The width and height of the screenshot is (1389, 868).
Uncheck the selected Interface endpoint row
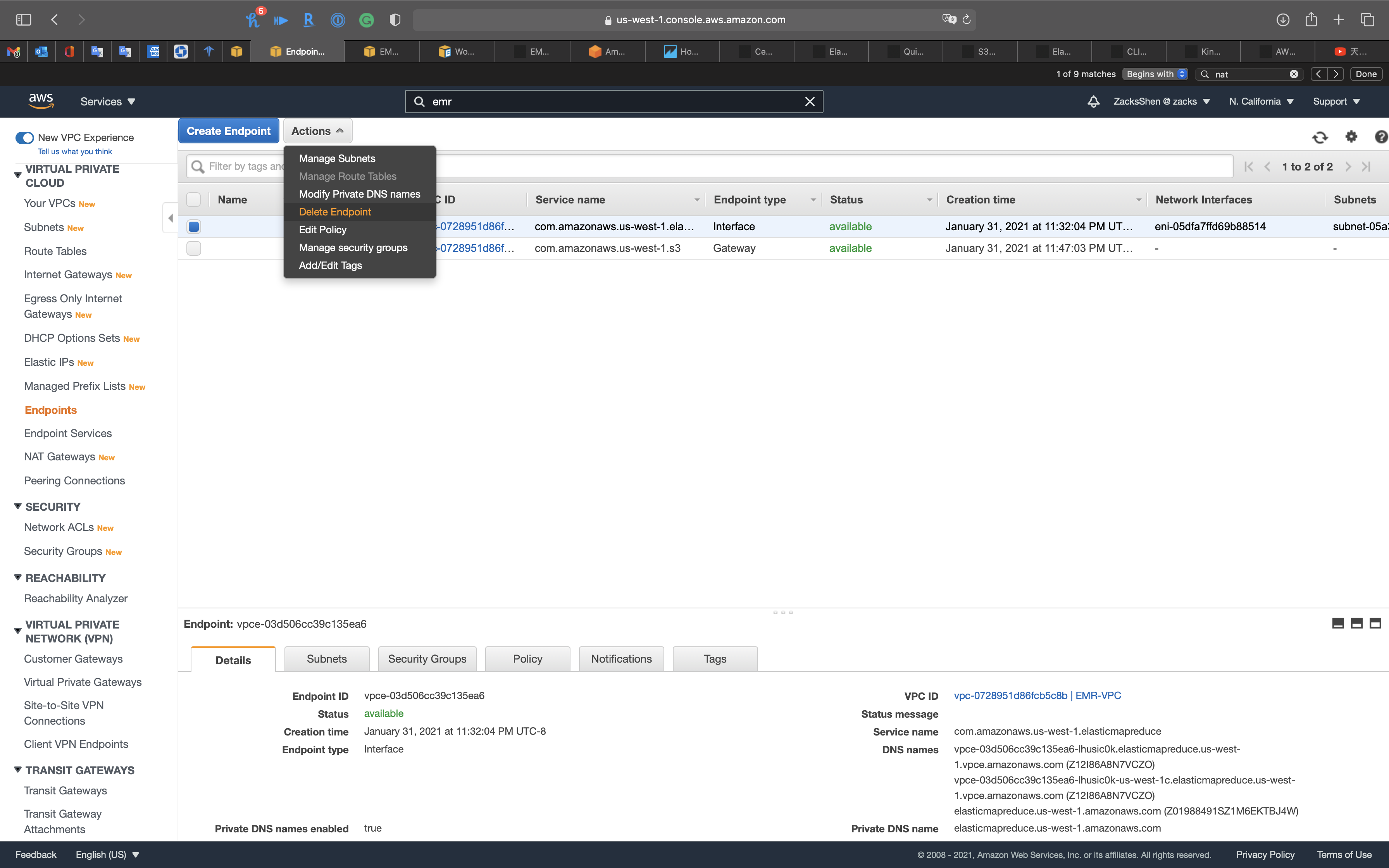[194, 227]
